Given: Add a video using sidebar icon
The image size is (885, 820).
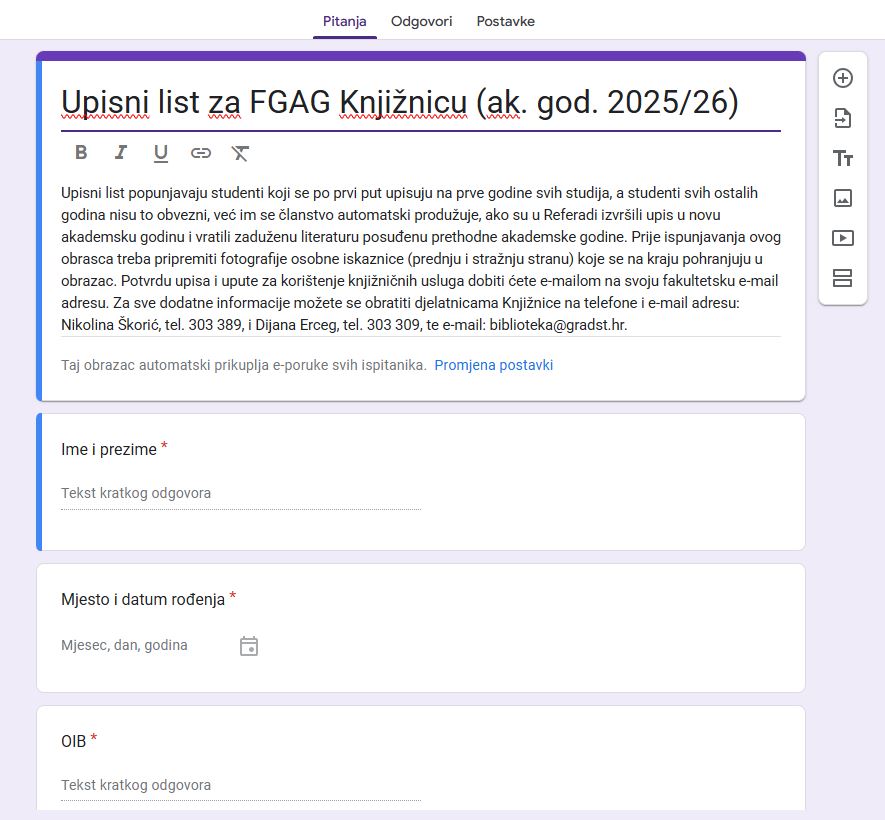Looking at the screenshot, I should click(842, 238).
